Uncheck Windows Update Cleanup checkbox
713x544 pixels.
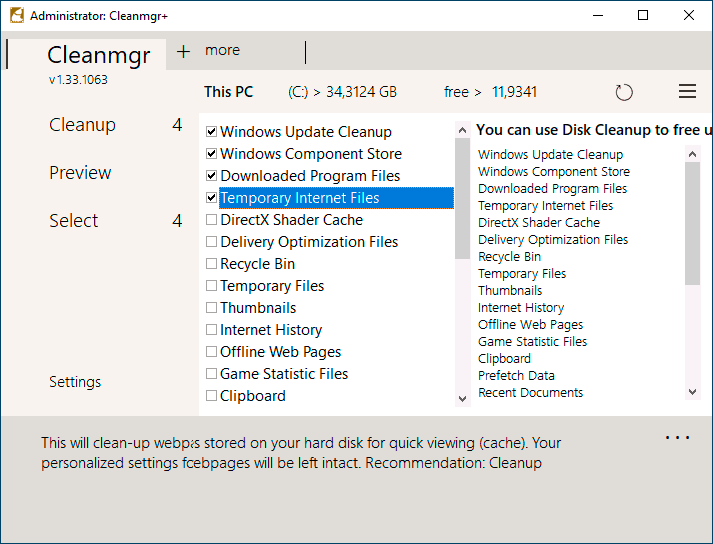pos(211,131)
